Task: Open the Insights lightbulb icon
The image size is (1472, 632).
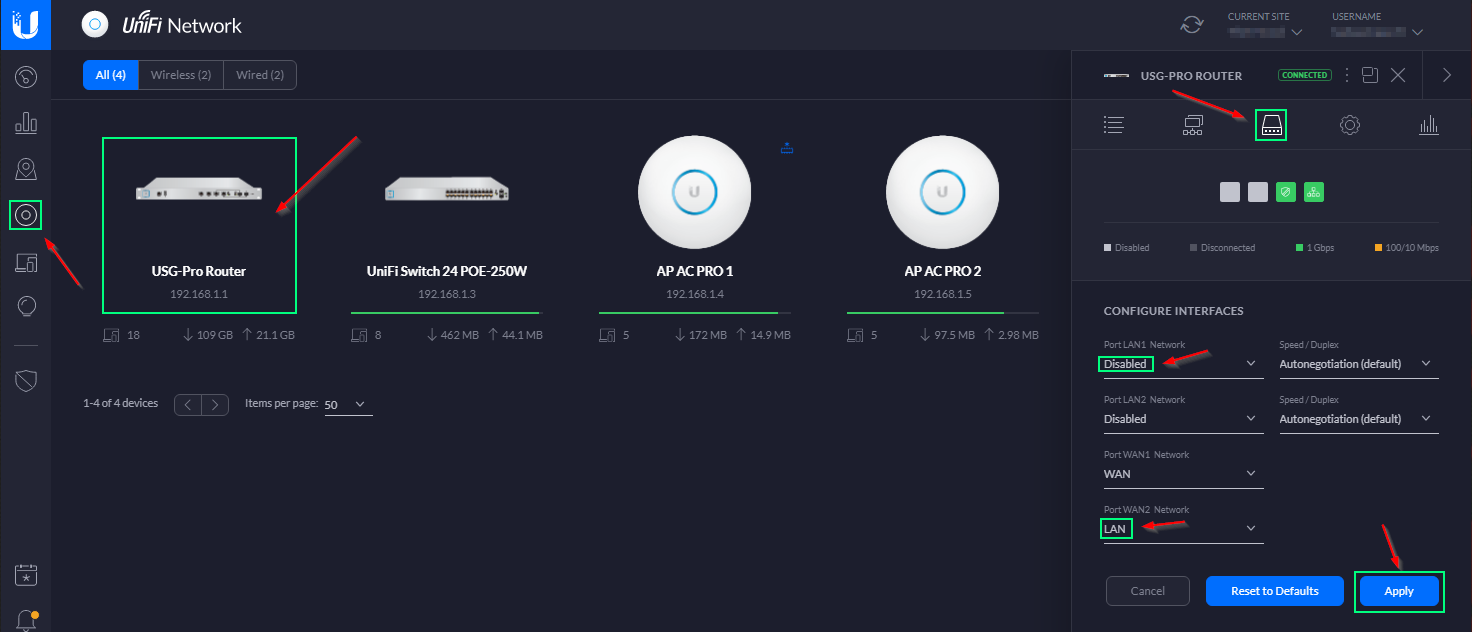Action: [26, 306]
